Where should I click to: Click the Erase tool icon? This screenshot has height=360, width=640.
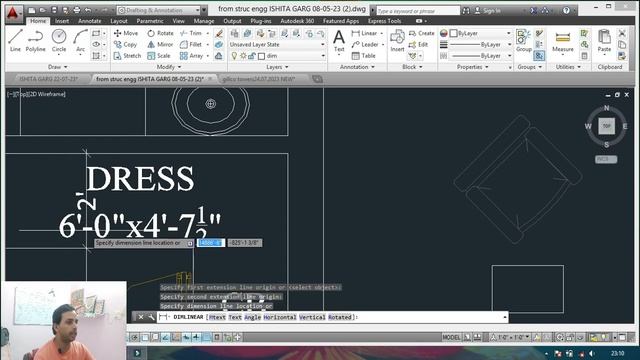[x=219, y=33]
